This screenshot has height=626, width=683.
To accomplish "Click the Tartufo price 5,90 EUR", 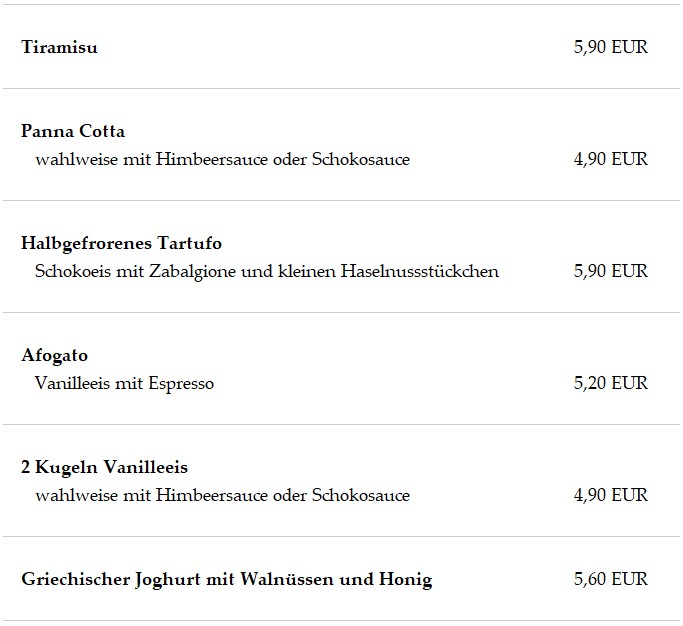I will (610, 271).
